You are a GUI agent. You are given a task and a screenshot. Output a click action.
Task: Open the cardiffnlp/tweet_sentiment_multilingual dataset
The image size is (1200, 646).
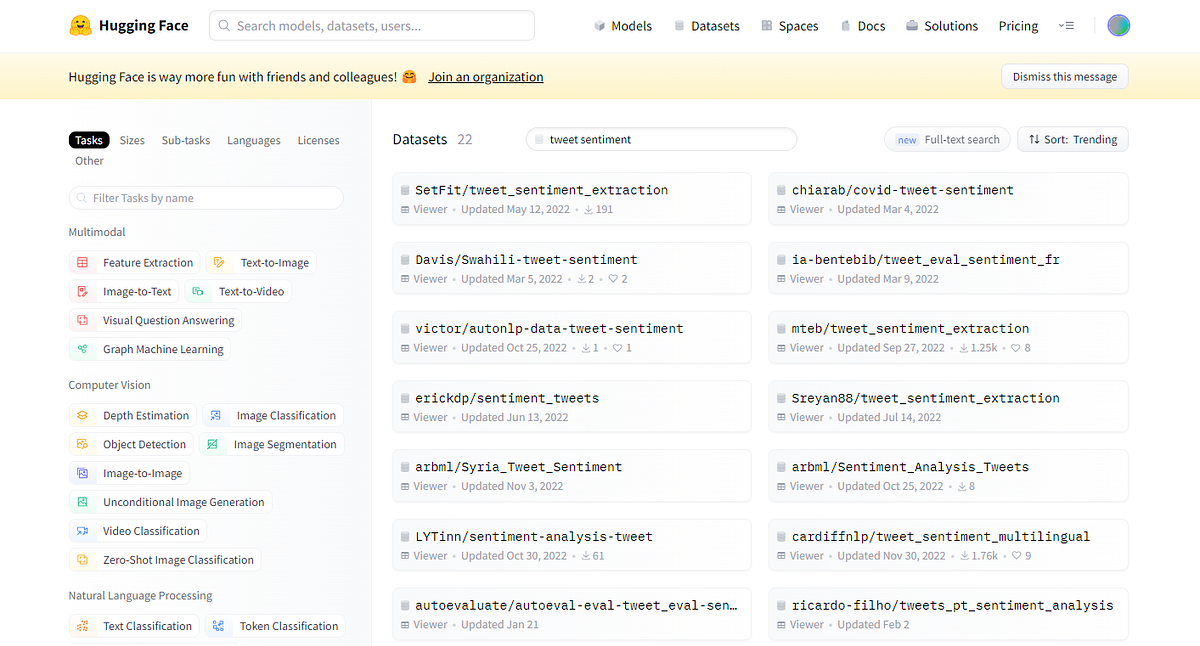coord(940,537)
